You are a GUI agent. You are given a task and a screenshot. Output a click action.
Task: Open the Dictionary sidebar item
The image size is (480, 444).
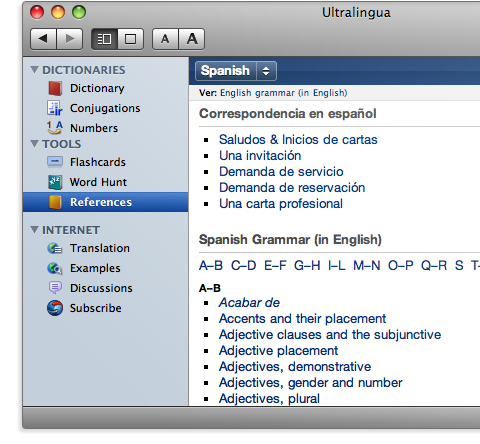[x=97, y=88]
